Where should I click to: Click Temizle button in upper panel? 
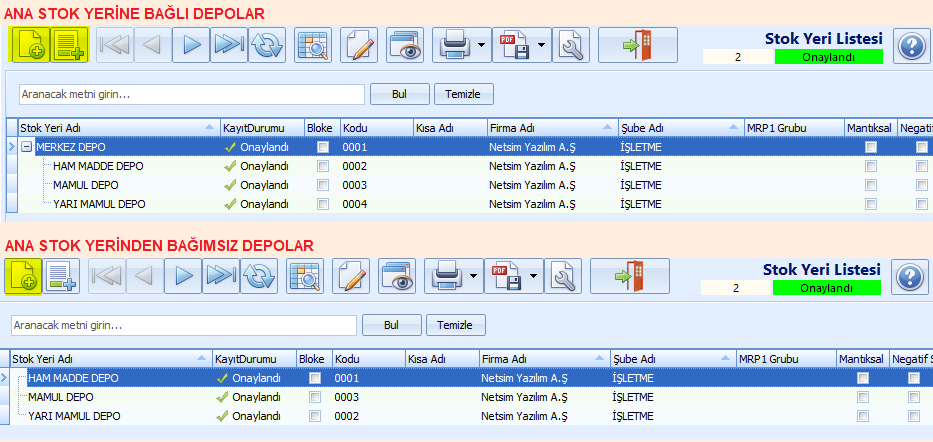point(464,94)
